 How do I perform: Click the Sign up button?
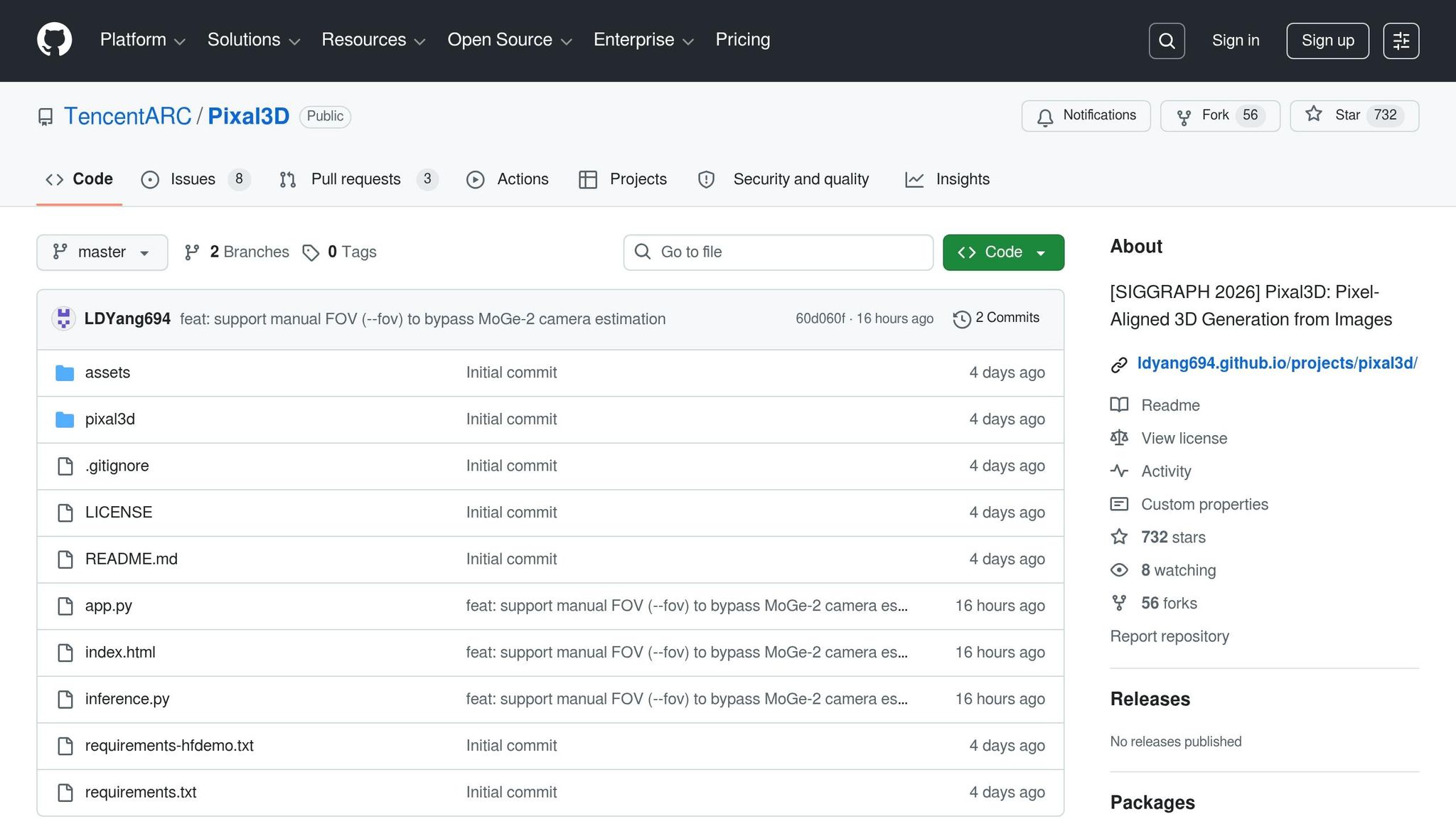pos(1327,41)
